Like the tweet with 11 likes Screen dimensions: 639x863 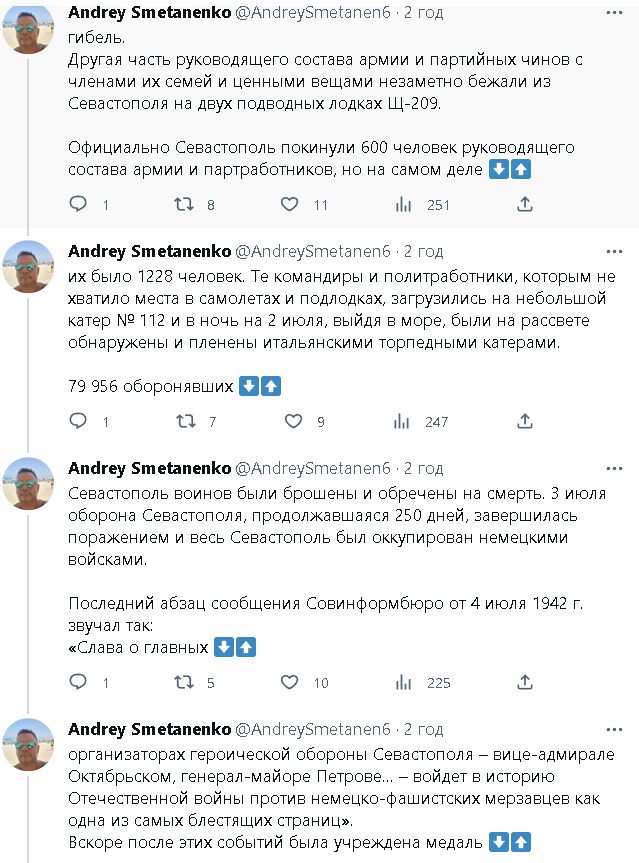point(289,204)
